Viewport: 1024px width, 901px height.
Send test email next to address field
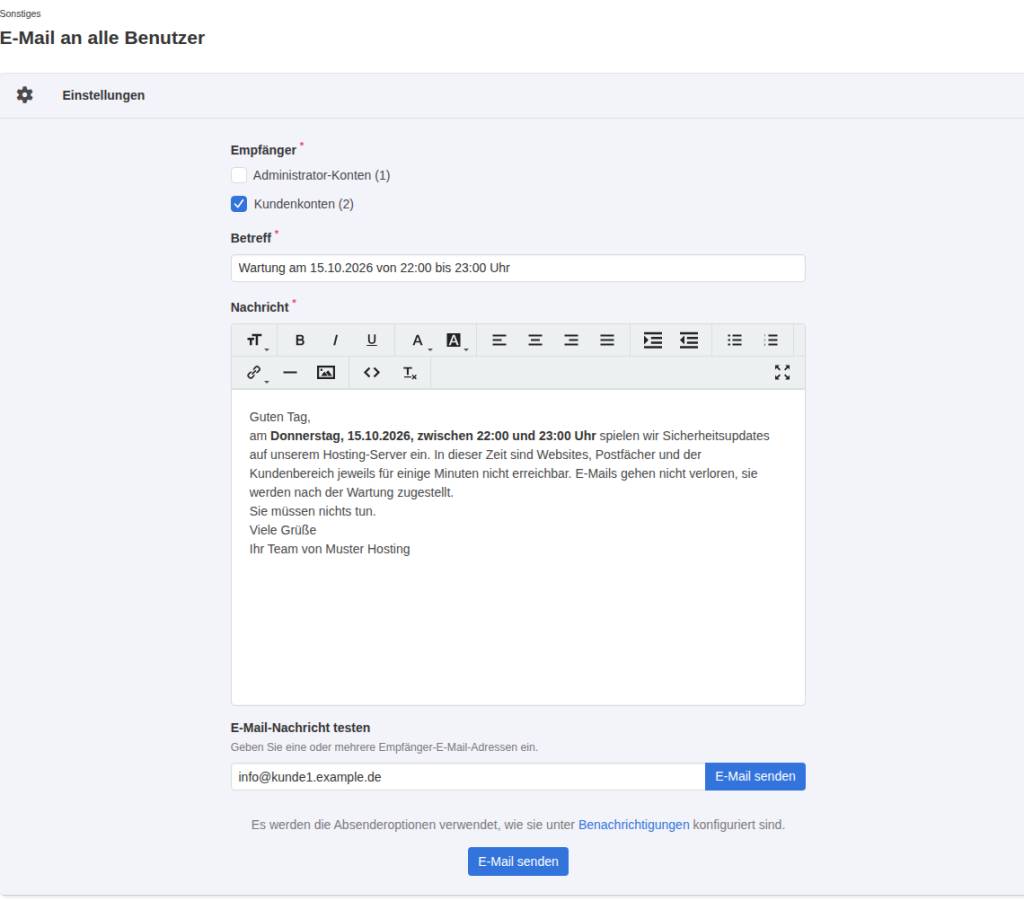pos(755,777)
